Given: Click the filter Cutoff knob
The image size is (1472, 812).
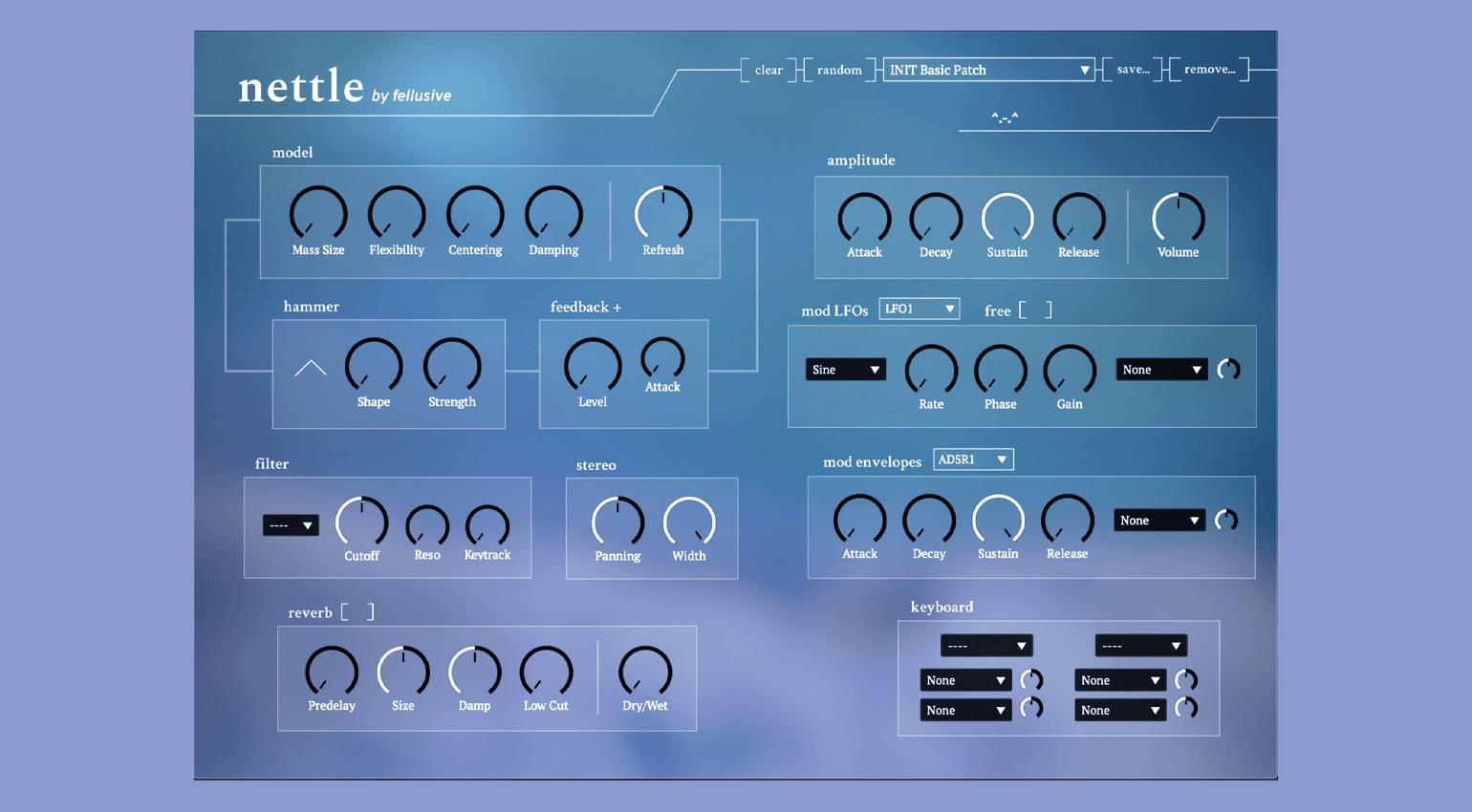Looking at the screenshot, I should pyautogui.click(x=362, y=523).
